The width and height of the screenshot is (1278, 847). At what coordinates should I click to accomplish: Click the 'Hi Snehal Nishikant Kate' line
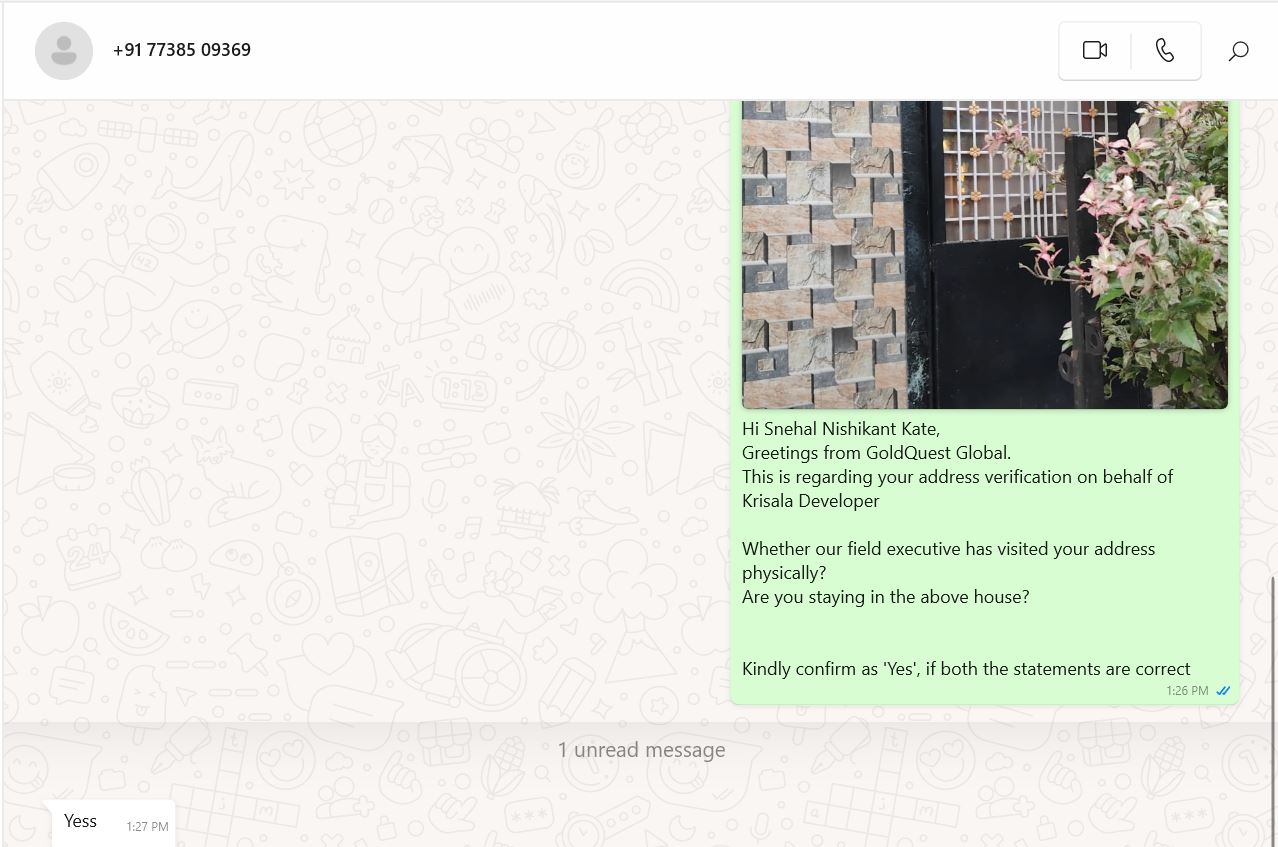point(841,429)
